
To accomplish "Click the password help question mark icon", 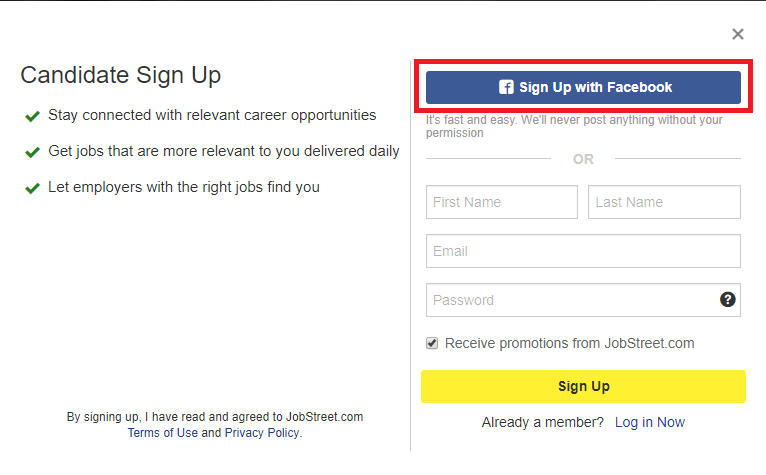I will (727, 300).
